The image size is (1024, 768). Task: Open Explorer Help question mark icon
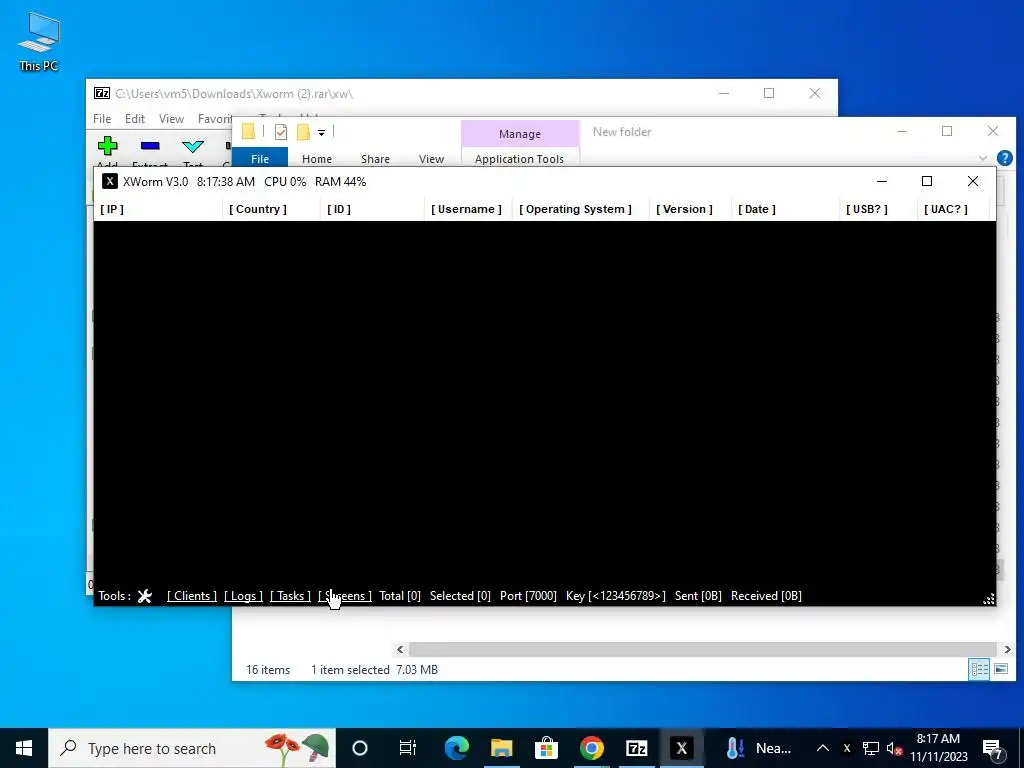1004,158
